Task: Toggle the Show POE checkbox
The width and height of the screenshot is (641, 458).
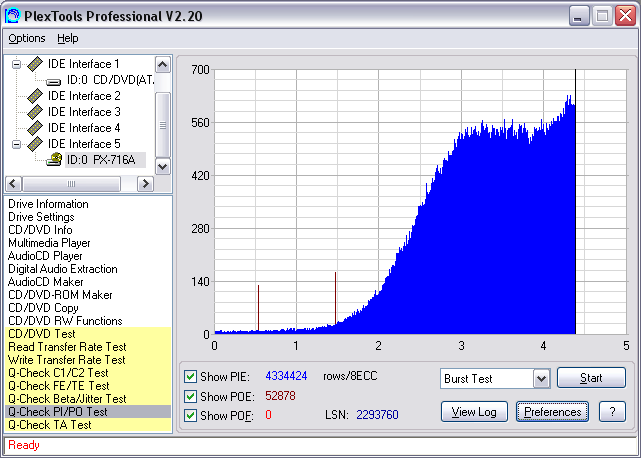Action: tap(190, 396)
